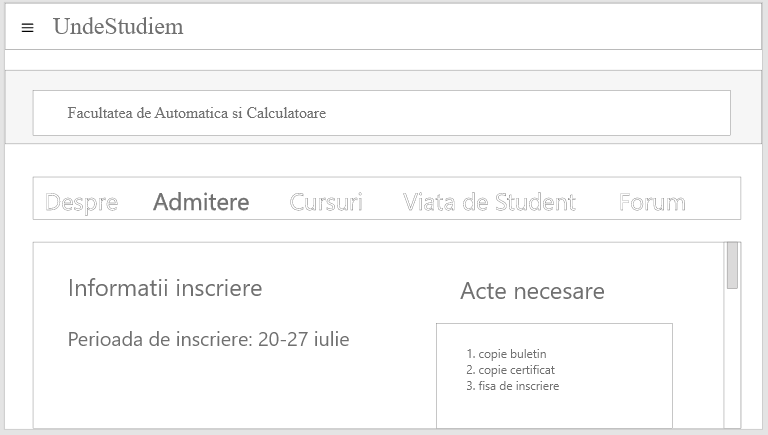Image resolution: width=768 pixels, height=435 pixels.
Task: Select the fisa de inscriere list item
Action: 518,386
